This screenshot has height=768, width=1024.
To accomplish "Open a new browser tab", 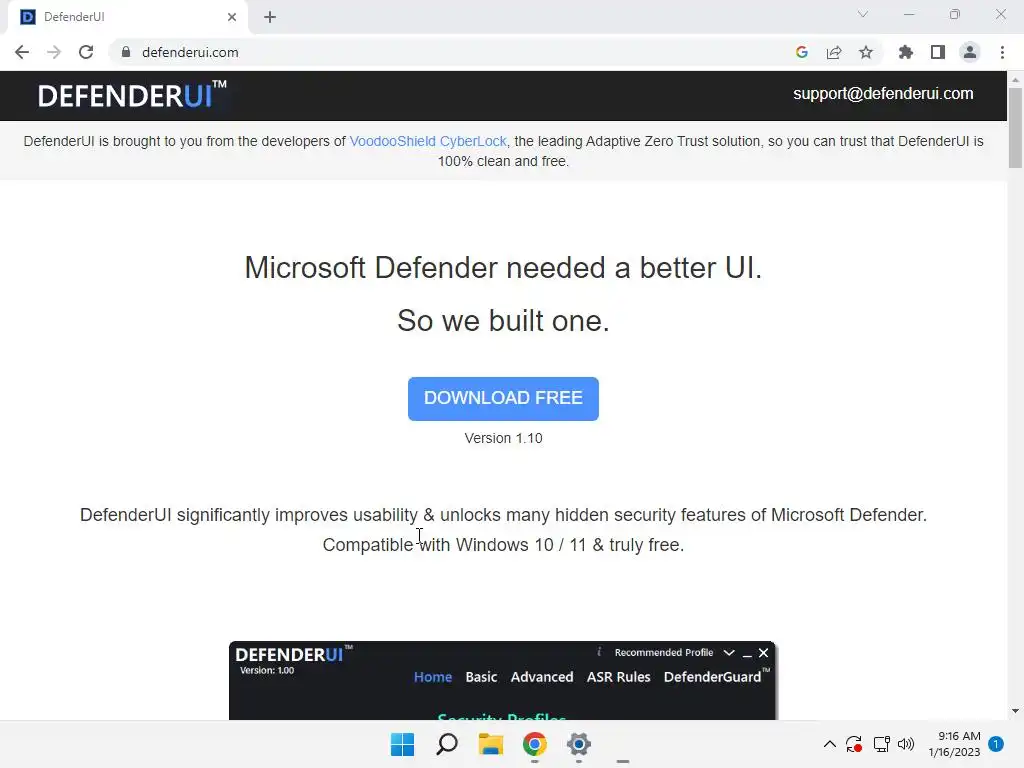I will (x=270, y=17).
